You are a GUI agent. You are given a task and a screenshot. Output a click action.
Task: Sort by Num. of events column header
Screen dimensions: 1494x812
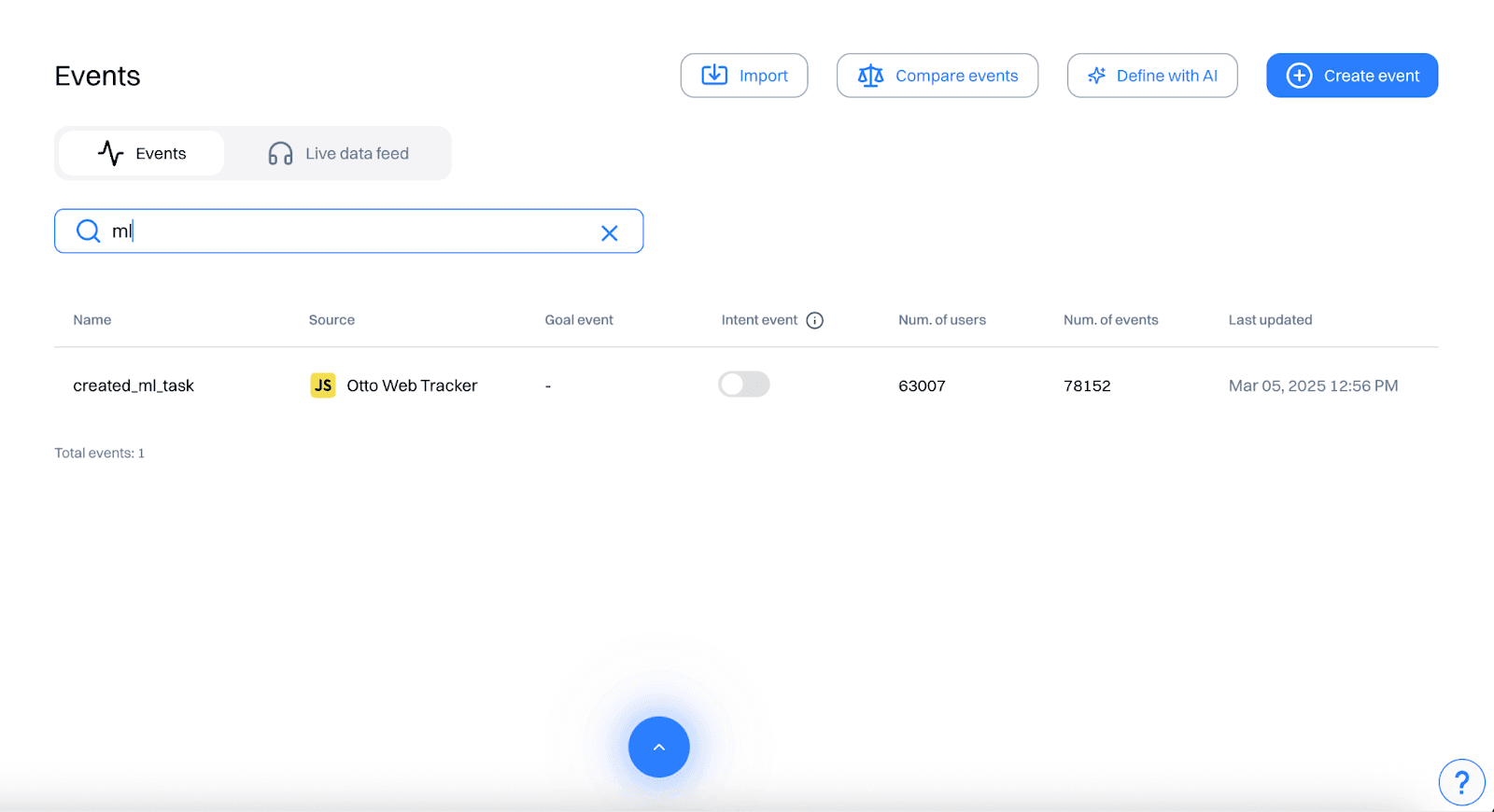click(1110, 320)
